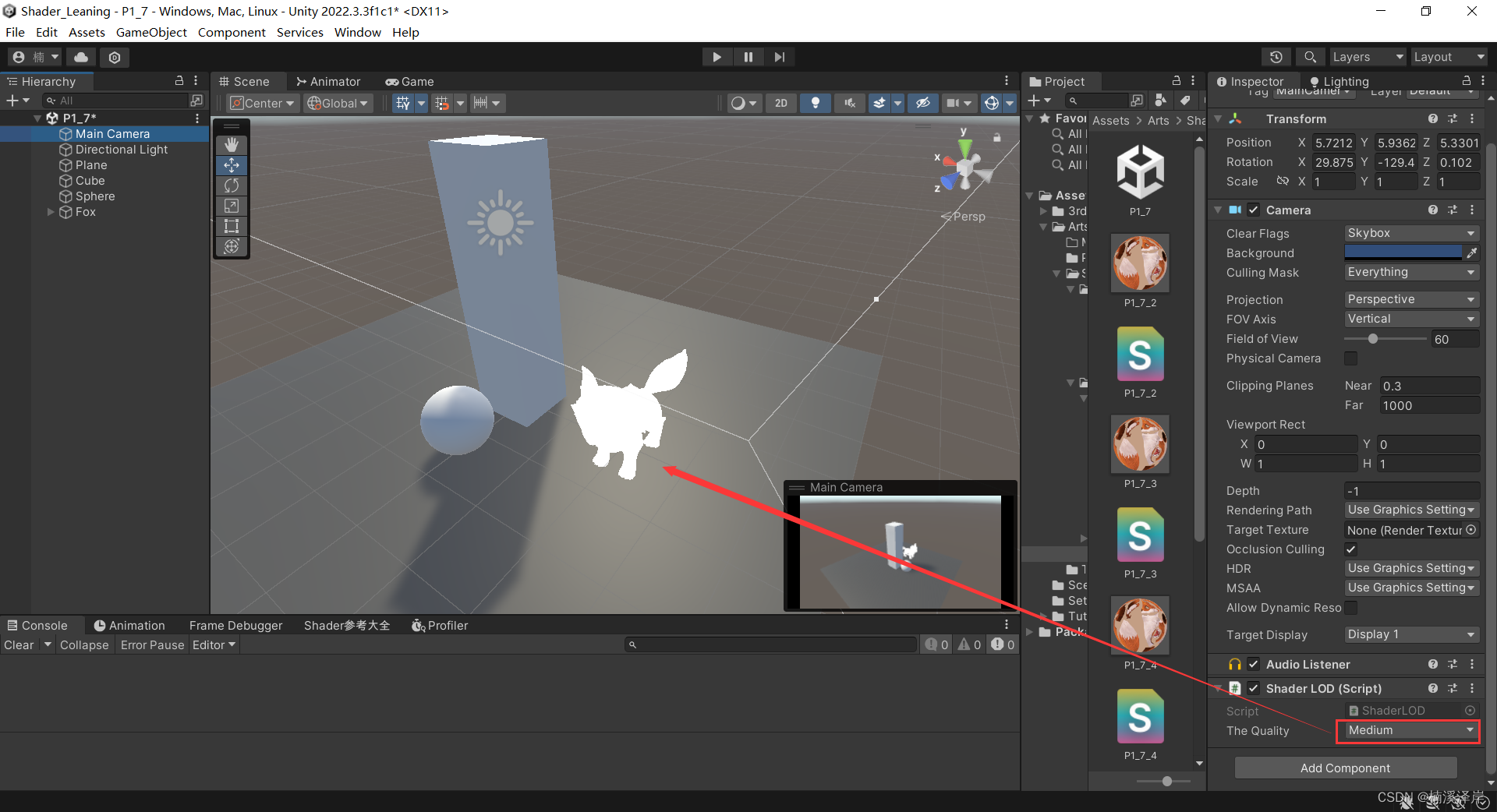
Task: Change The Quality from Medium dropdown
Action: coord(1407,730)
